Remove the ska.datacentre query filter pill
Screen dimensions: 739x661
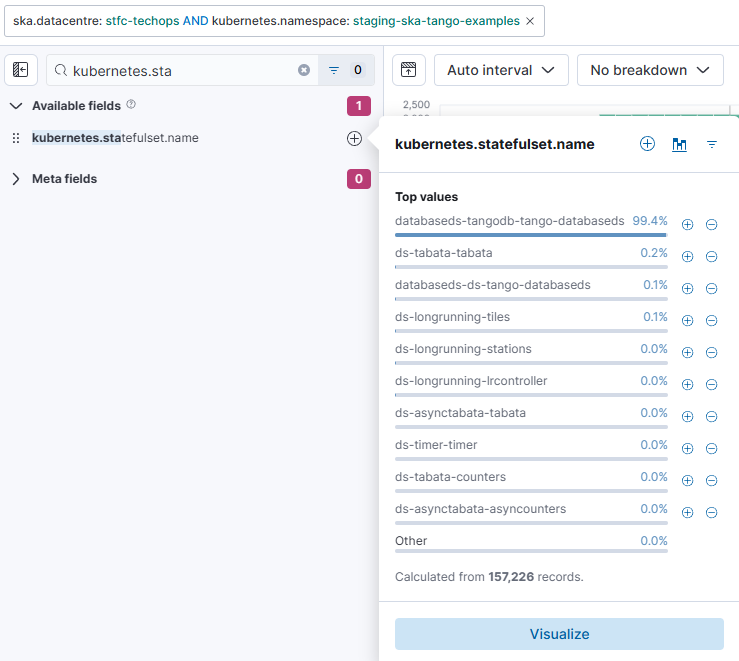pos(530,21)
